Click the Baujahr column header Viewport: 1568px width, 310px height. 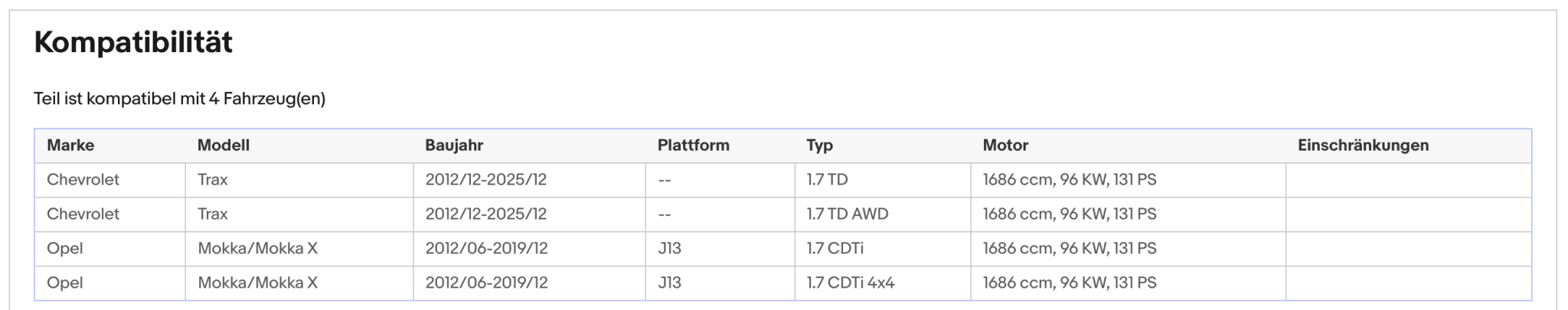pyautogui.click(x=455, y=145)
